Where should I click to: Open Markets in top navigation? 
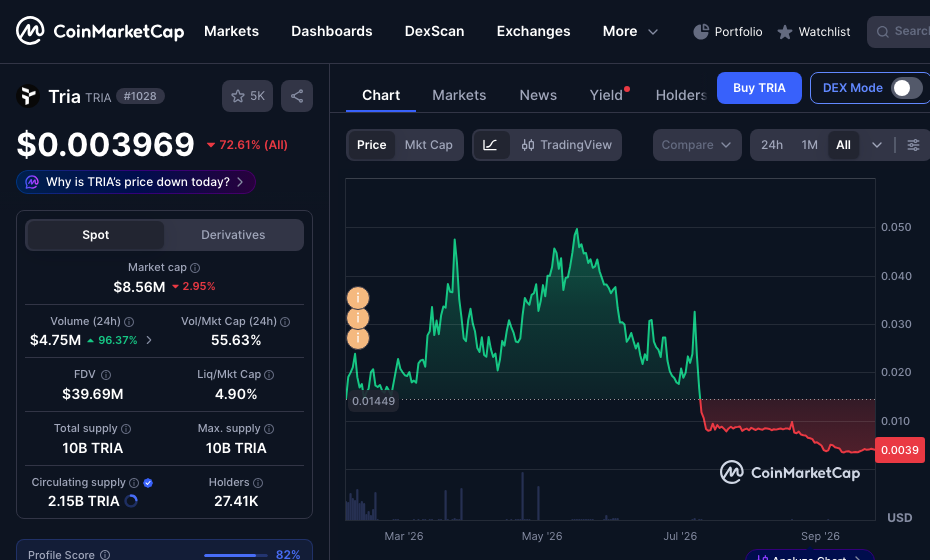(x=231, y=31)
